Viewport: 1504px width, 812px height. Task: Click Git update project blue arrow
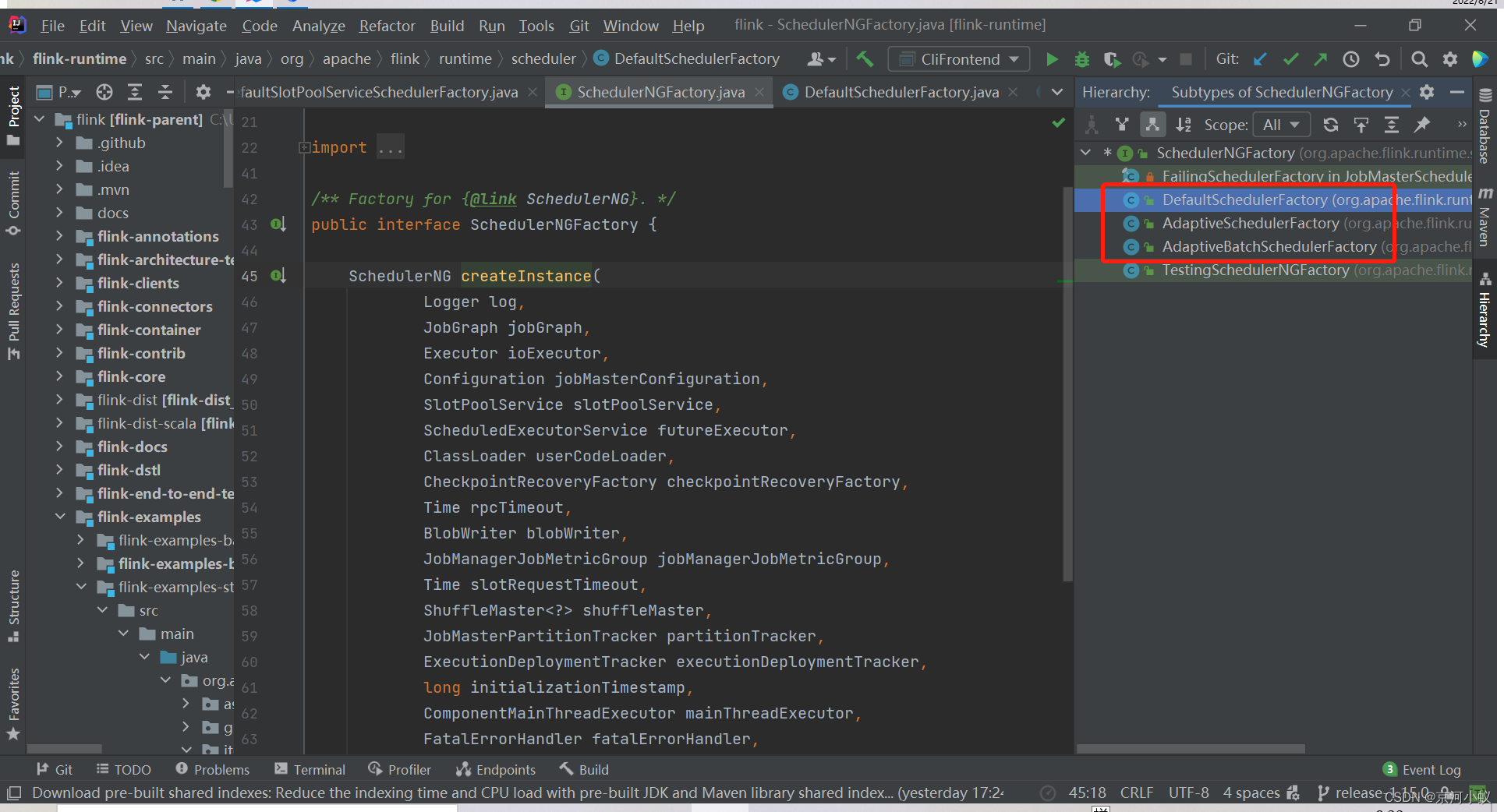[x=1260, y=59]
